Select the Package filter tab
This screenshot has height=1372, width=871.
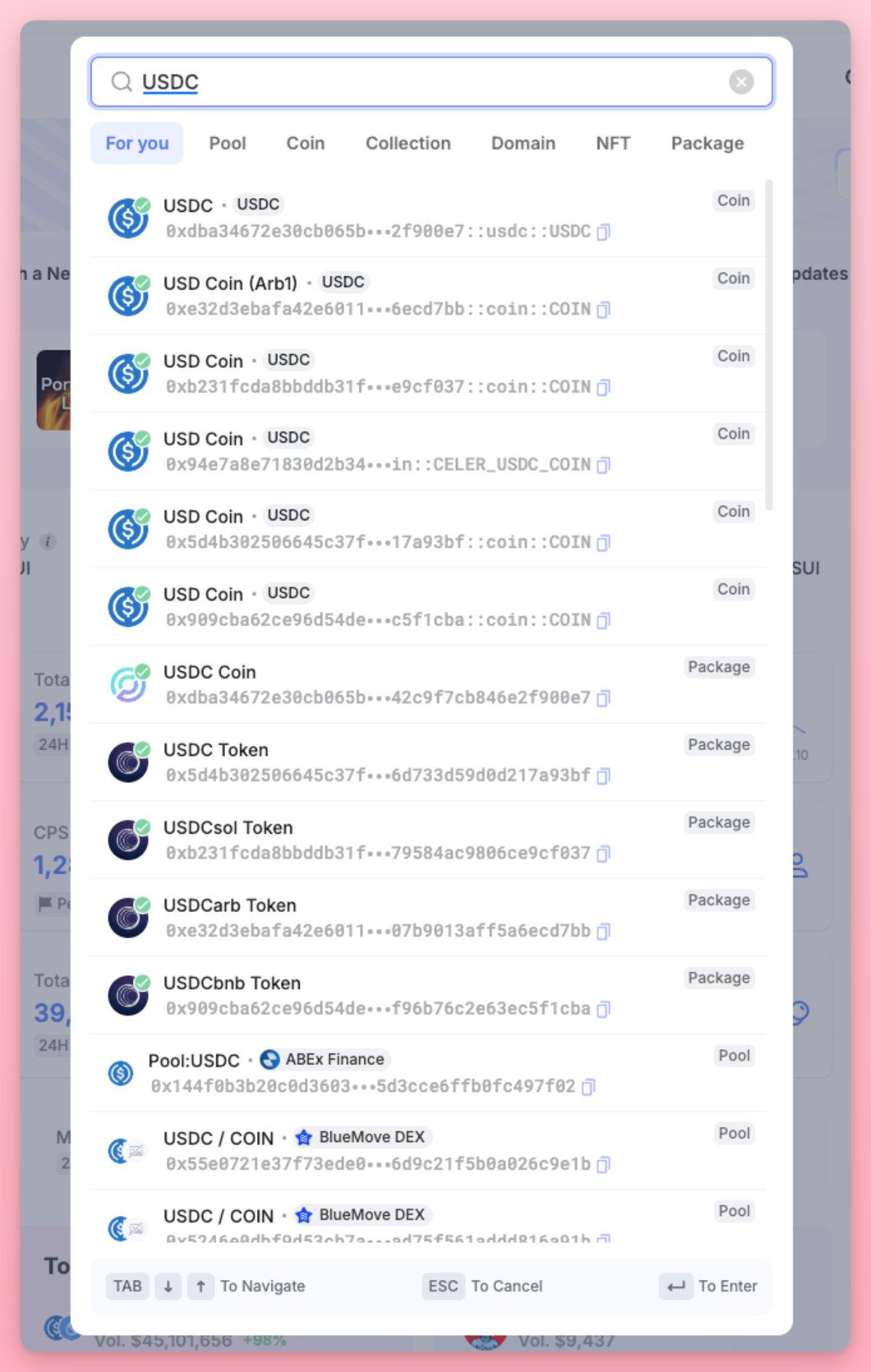coord(707,143)
